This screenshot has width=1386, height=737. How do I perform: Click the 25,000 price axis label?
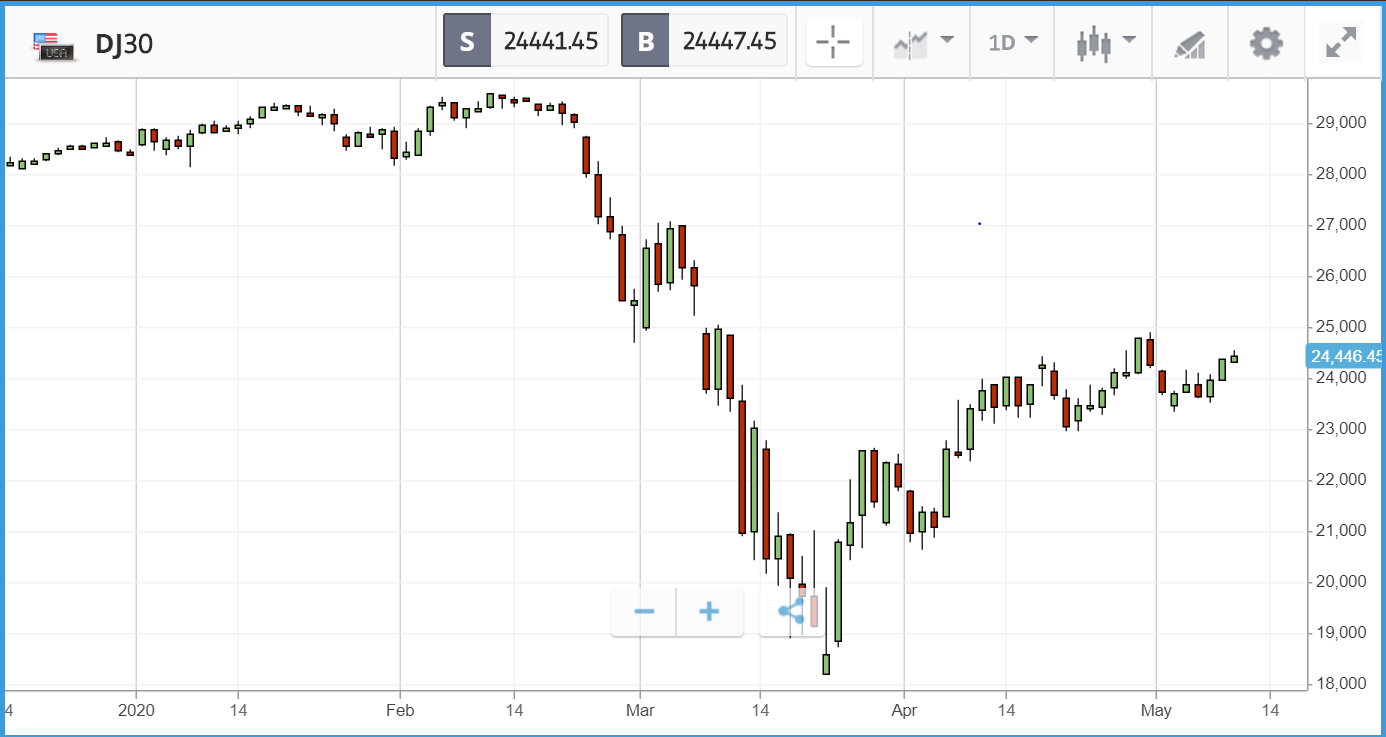click(x=1342, y=327)
